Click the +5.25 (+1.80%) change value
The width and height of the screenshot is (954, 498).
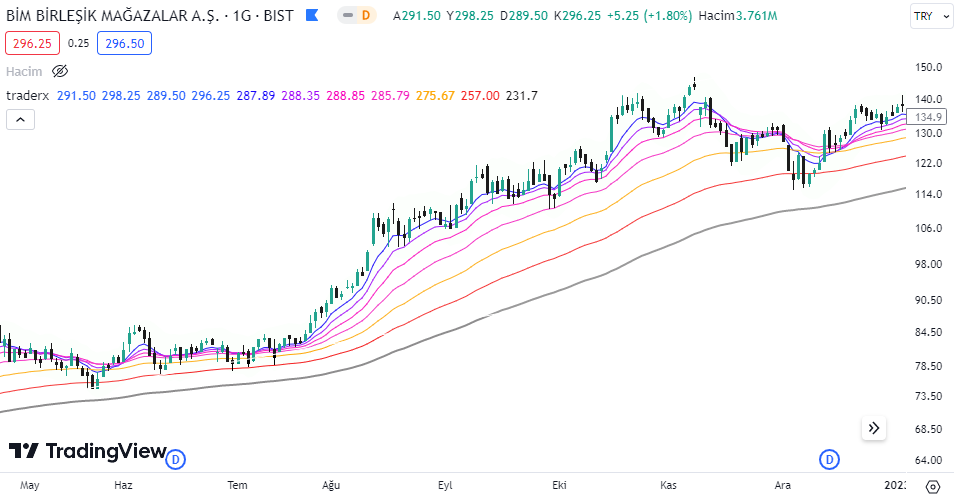(650, 15)
